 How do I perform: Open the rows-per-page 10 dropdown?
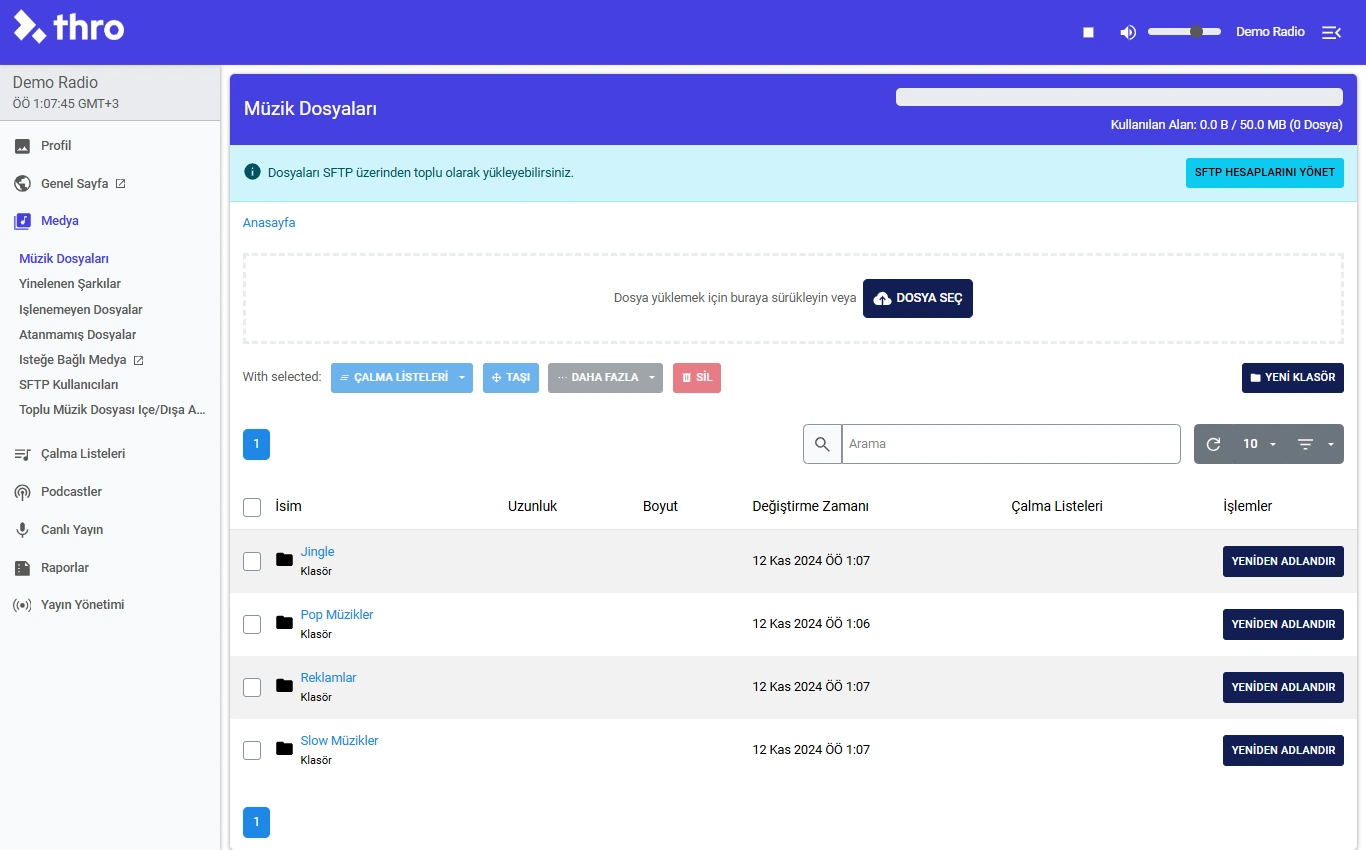[1259, 444]
